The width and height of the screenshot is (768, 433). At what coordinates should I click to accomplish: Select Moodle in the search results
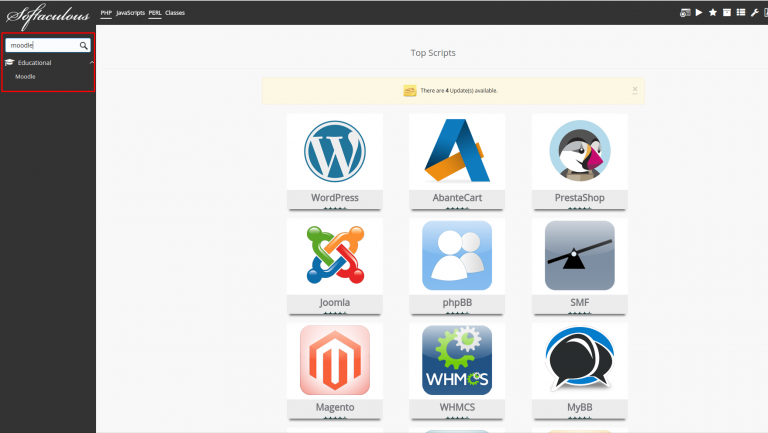pyautogui.click(x=25, y=76)
